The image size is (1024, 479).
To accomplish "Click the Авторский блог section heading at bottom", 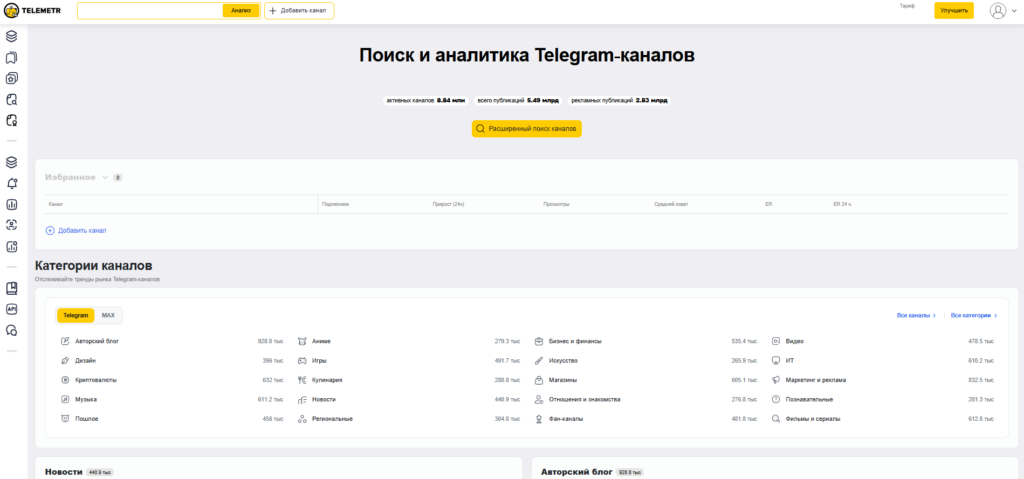I will 577,472.
